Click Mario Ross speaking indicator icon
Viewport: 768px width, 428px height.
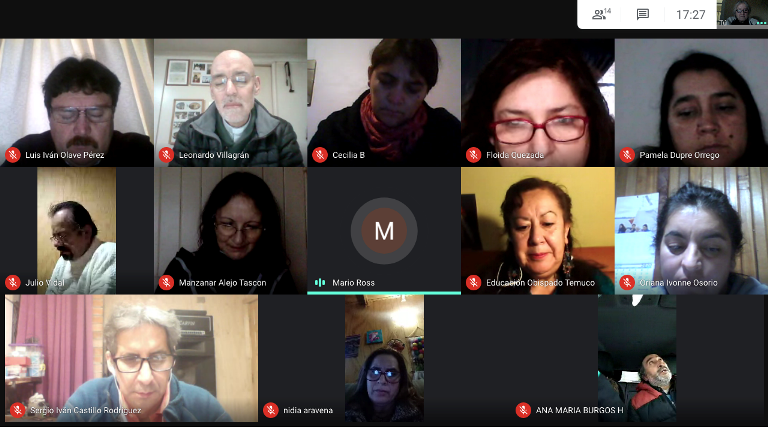click(x=320, y=283)
